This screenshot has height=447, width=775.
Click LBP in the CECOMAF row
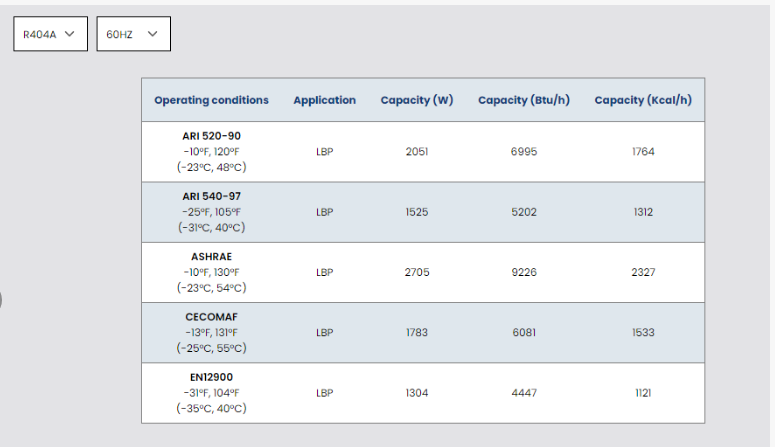click(325, 333)
